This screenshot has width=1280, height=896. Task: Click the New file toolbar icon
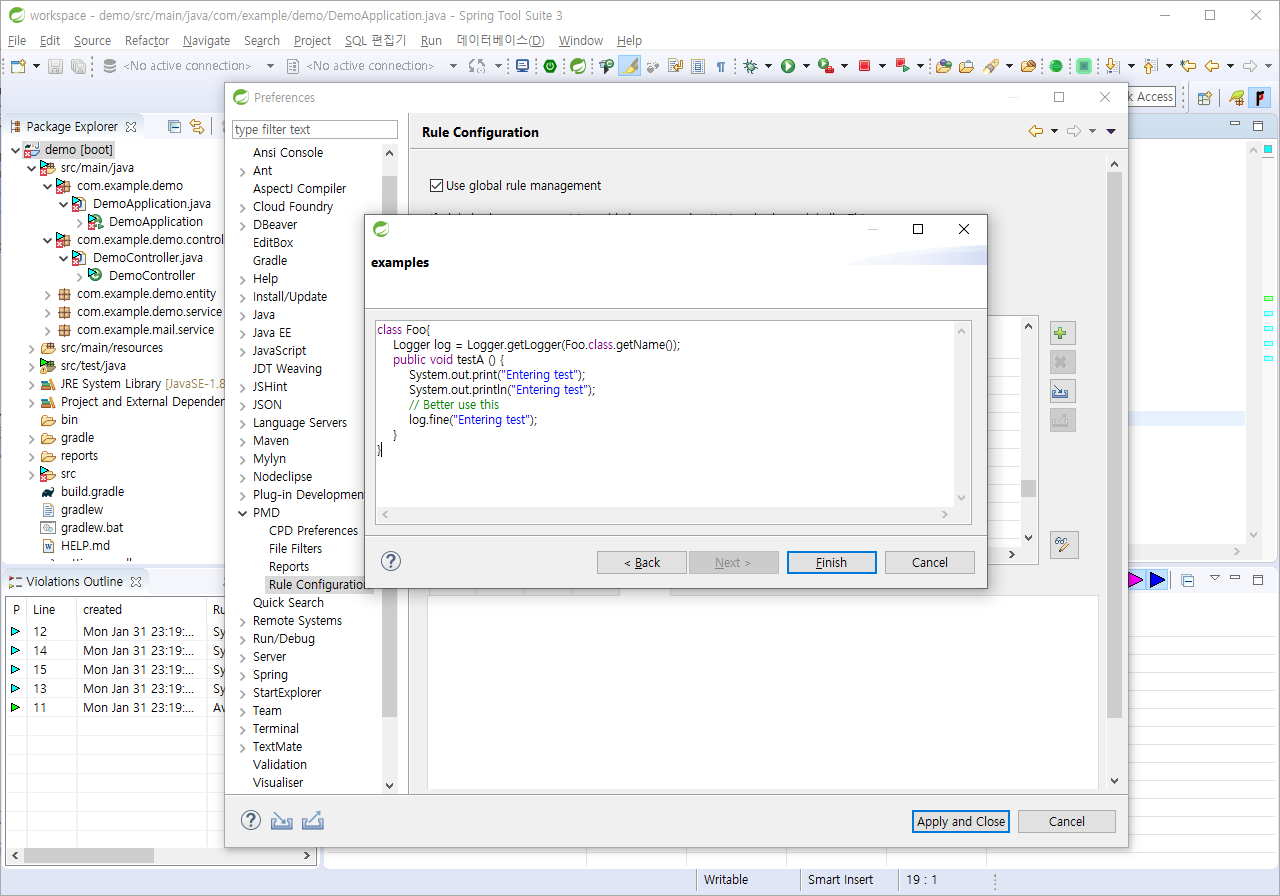[18, 66]
